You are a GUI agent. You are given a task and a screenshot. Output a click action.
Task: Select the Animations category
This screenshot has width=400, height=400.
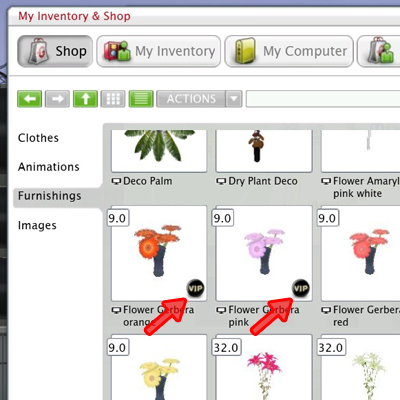pos(49,167)
